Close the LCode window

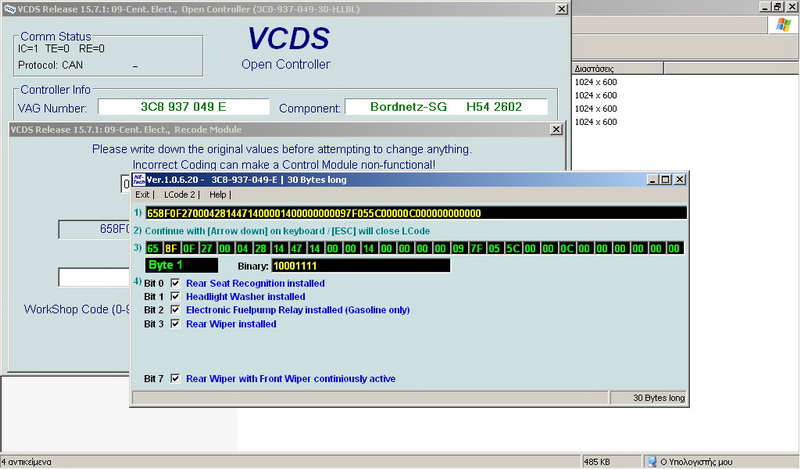click(680, 180)
